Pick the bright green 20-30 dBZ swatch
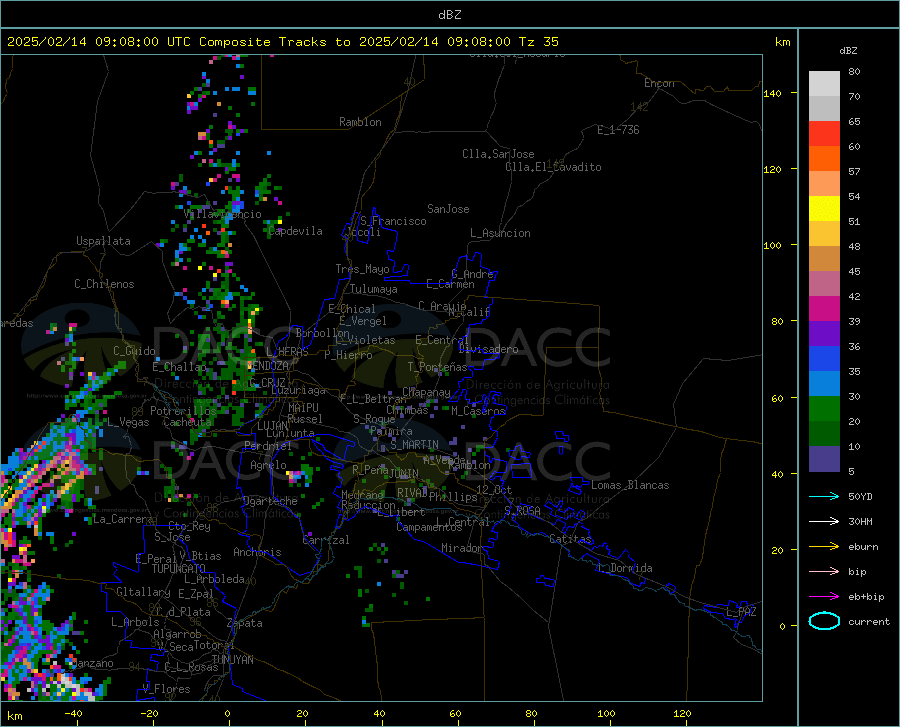The width and height of the screenshot is (900, 727). point(824,409)
